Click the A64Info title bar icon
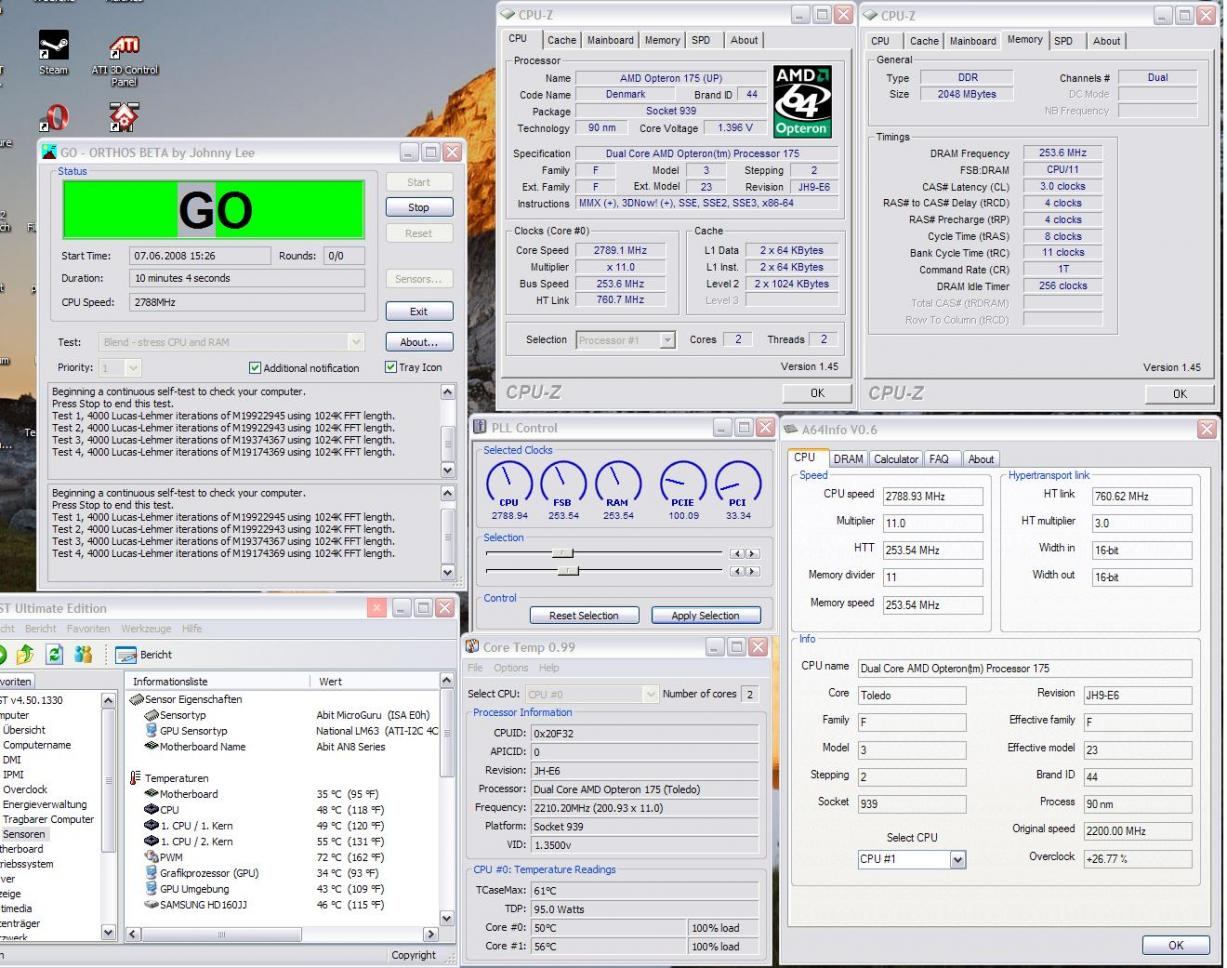The width and height of the screenshot is (1227, 968). click(x=792, y=428)
